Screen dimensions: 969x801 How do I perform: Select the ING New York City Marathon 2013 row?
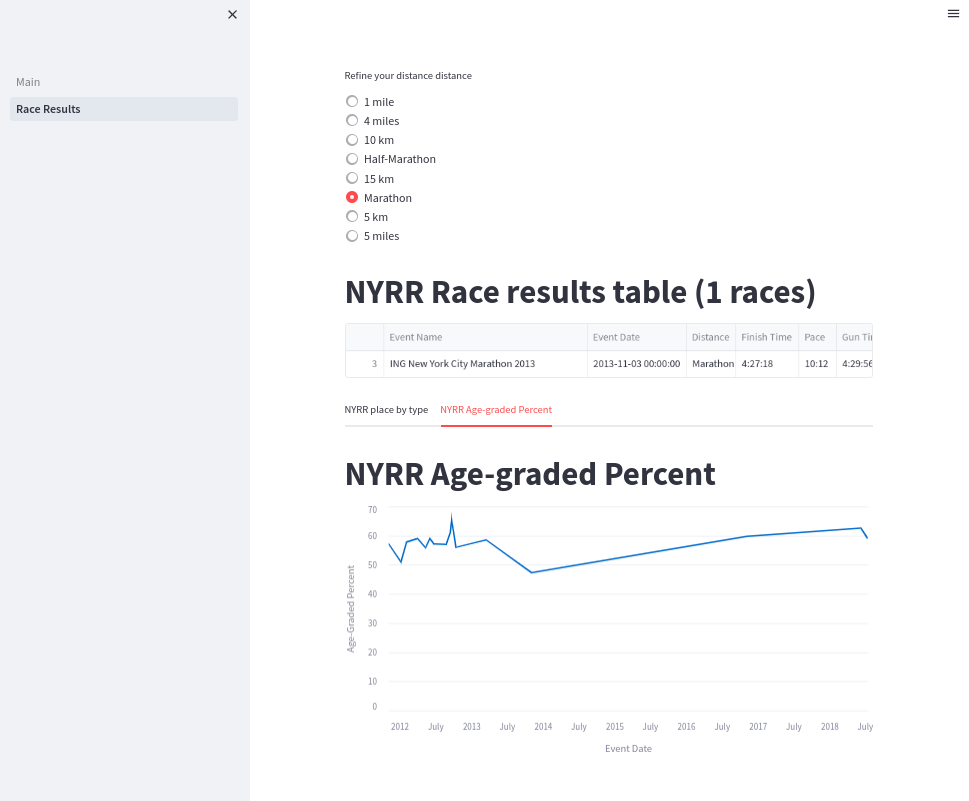(462, 364)
